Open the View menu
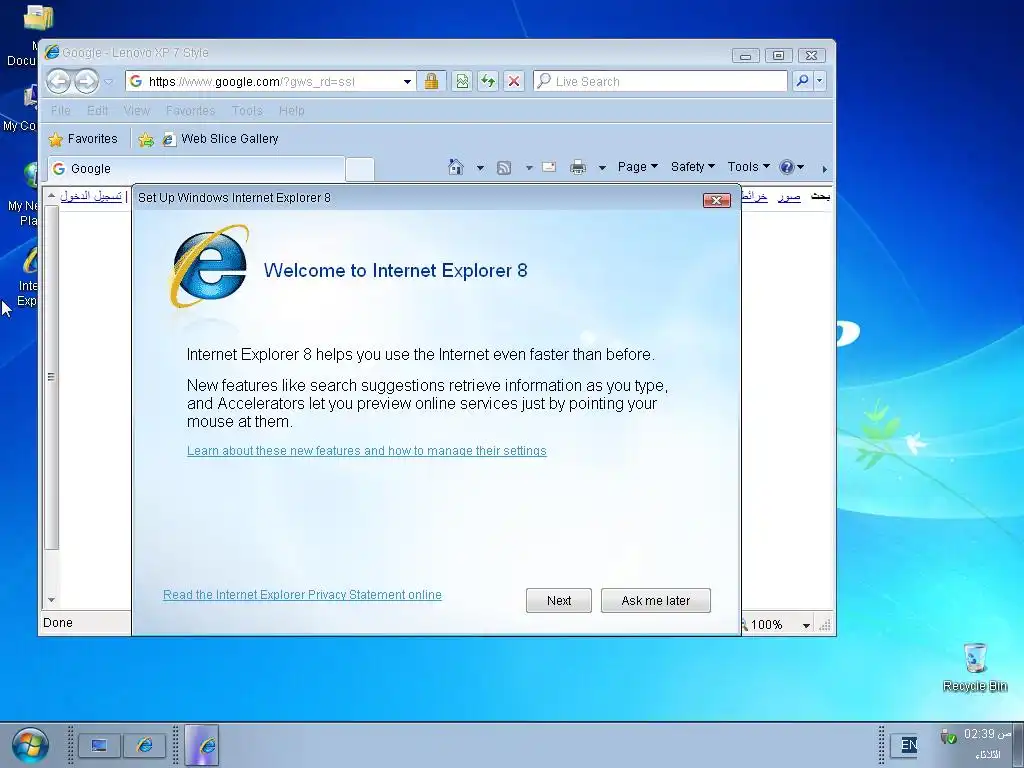This screenshot has width=1024, height=768. pyautogui.click(x=136, y=110)
